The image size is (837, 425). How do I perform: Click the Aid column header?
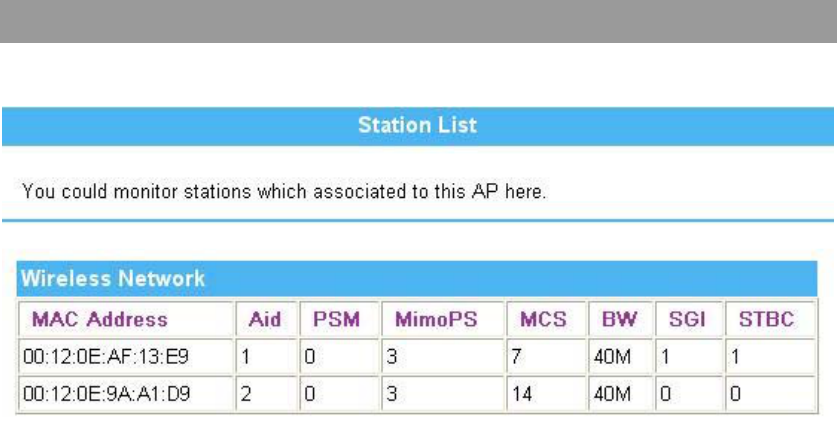(266, 319)
